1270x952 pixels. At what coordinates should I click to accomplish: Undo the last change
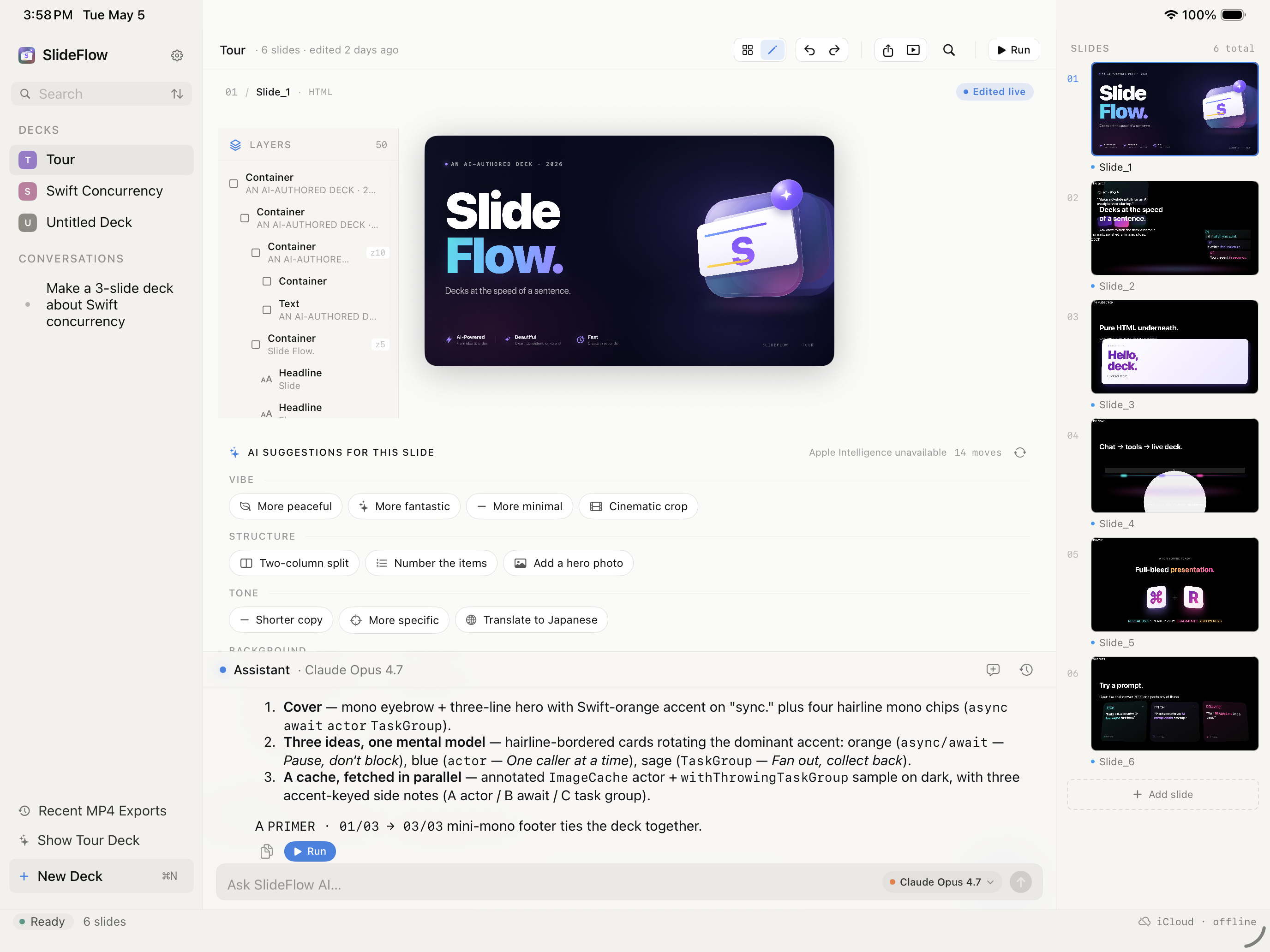coord(809,50)
